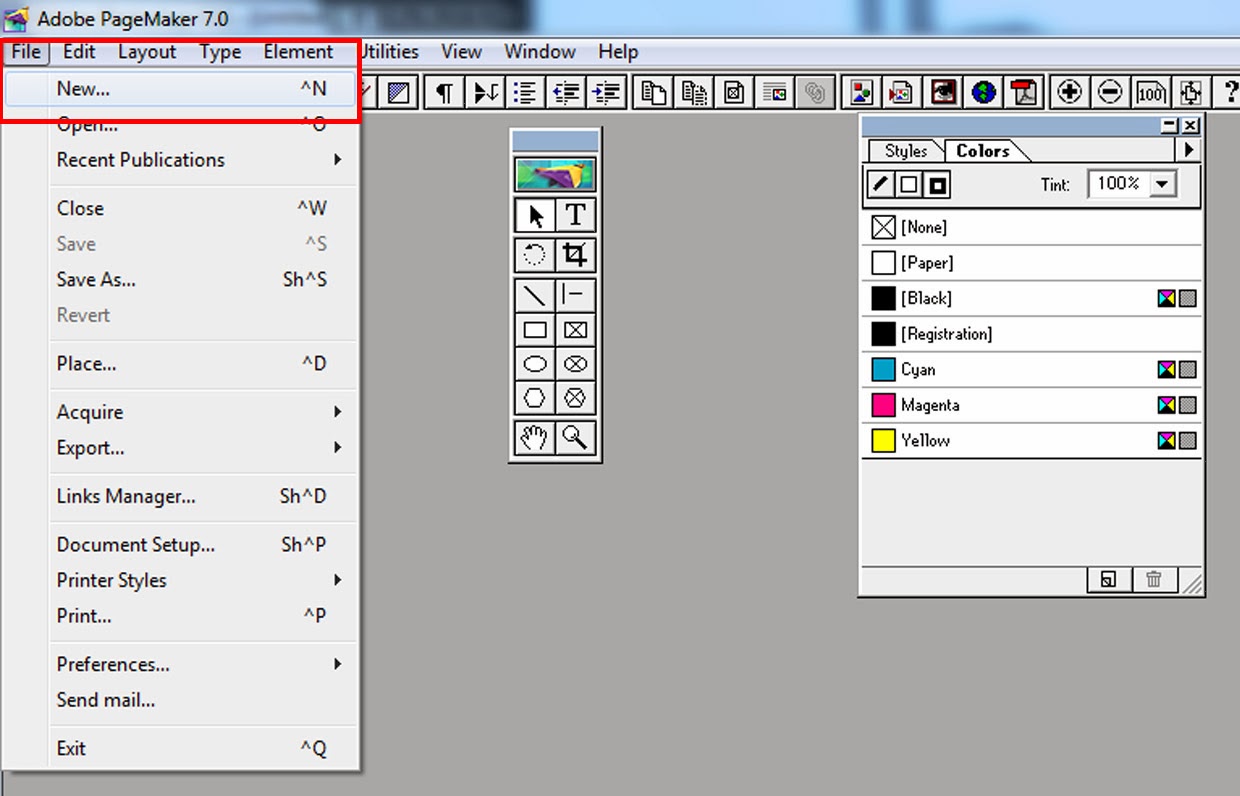The width and height of the screenshot is (1240, 796).
Task: Select the Rectangle frame tool
Action: pyautogui.click(x=577, y=329)
